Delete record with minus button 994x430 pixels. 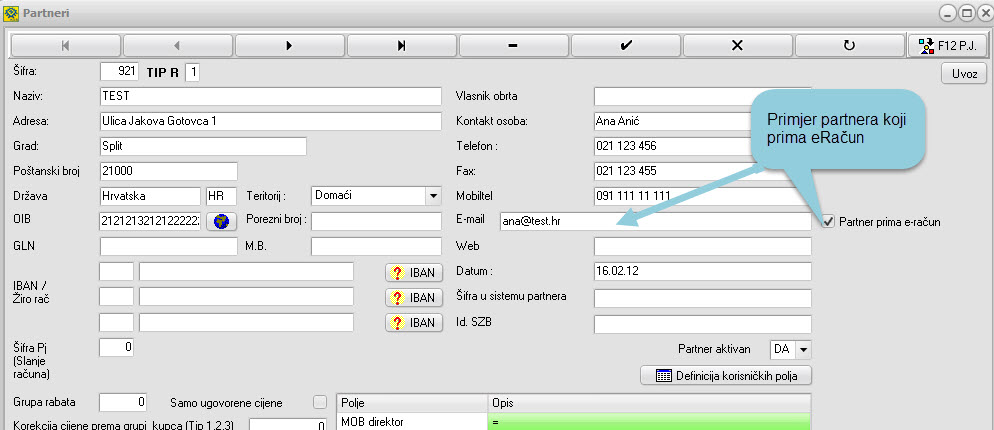pos(513,46)
